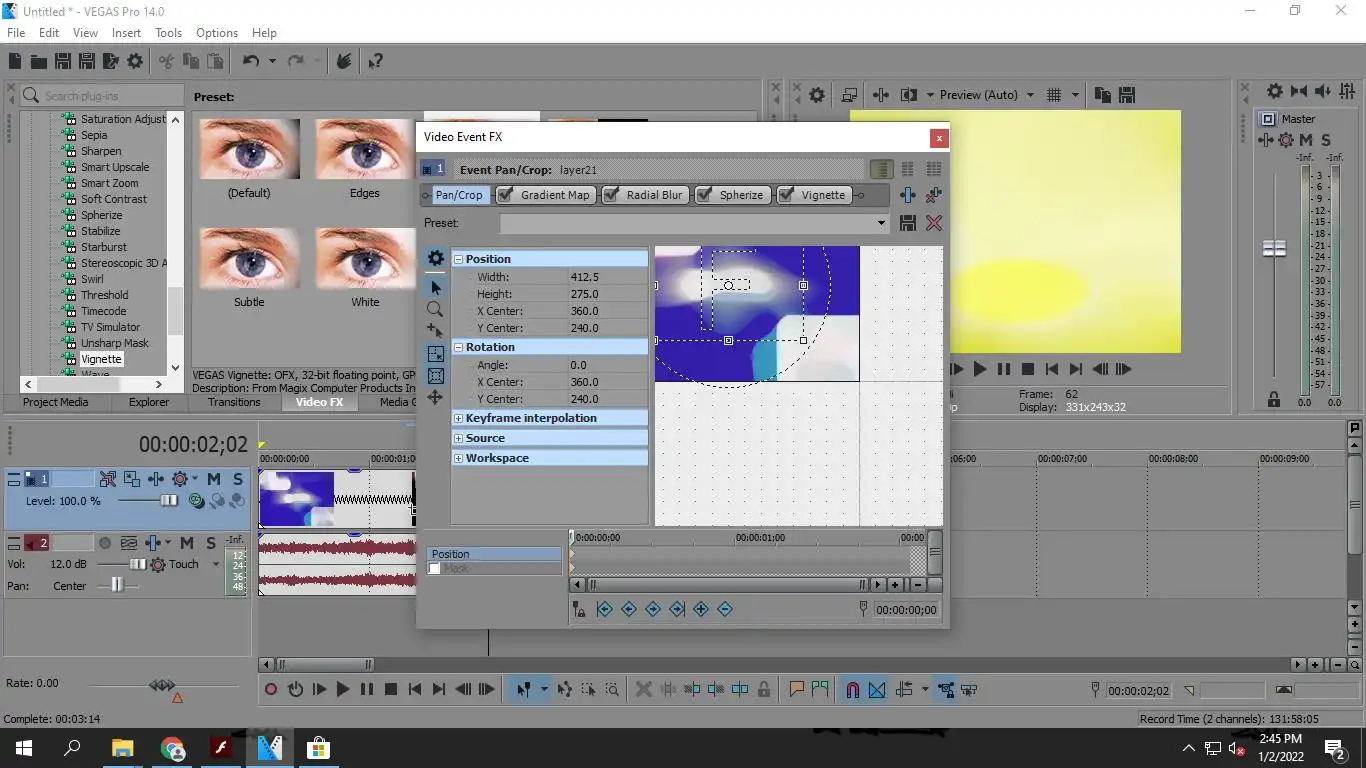Expand the Keyframe interpolation group
This screenshot has width=1366, height=768.
[x=459, y=418]
